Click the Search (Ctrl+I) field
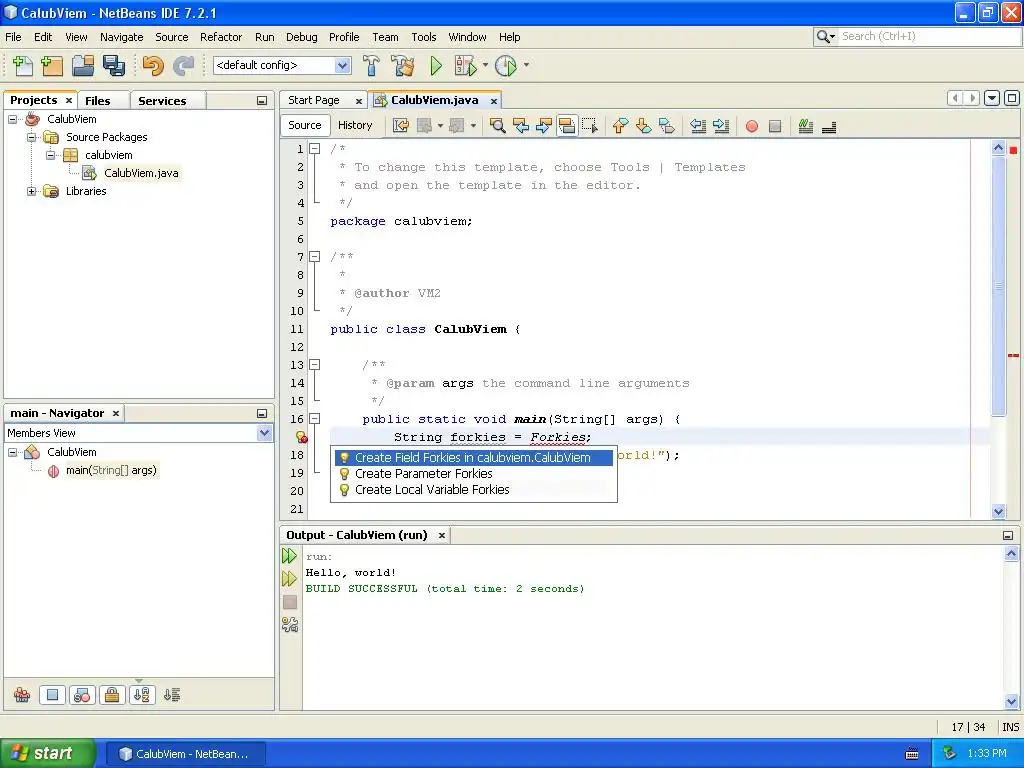Image resolution: width=1024 pixels, height=768 pixels. pyautogui.click(x=931, y=37)
